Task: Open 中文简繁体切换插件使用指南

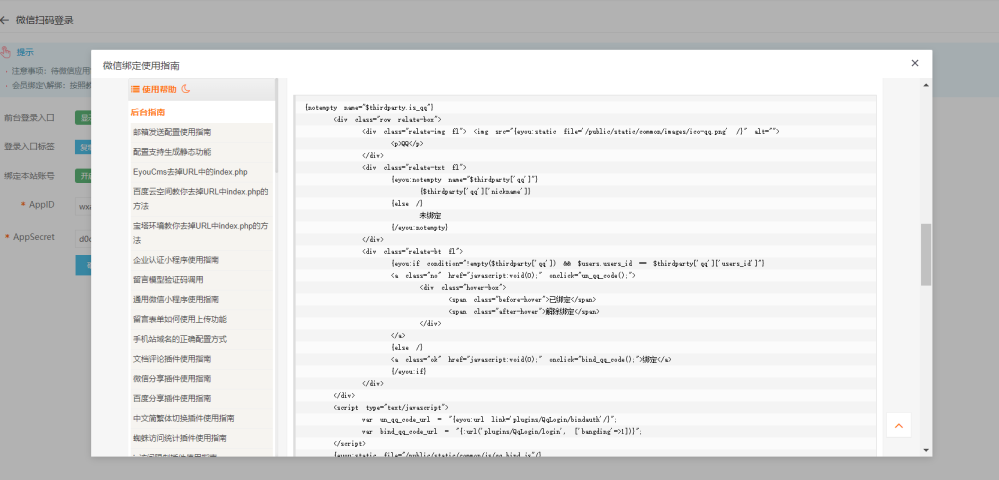Action: click(183, 419)
